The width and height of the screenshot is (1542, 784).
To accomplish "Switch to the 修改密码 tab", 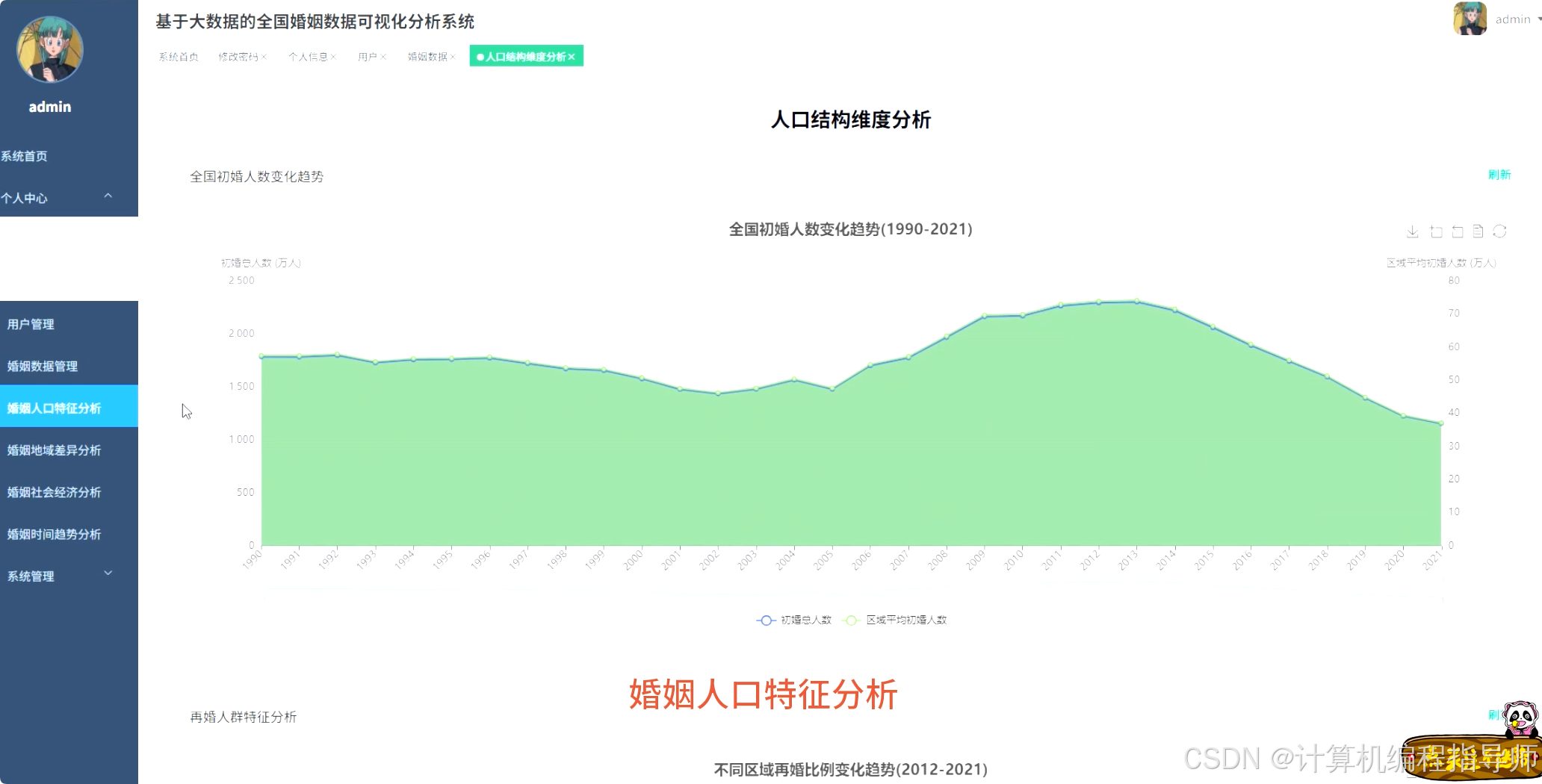I will [238, 57].
